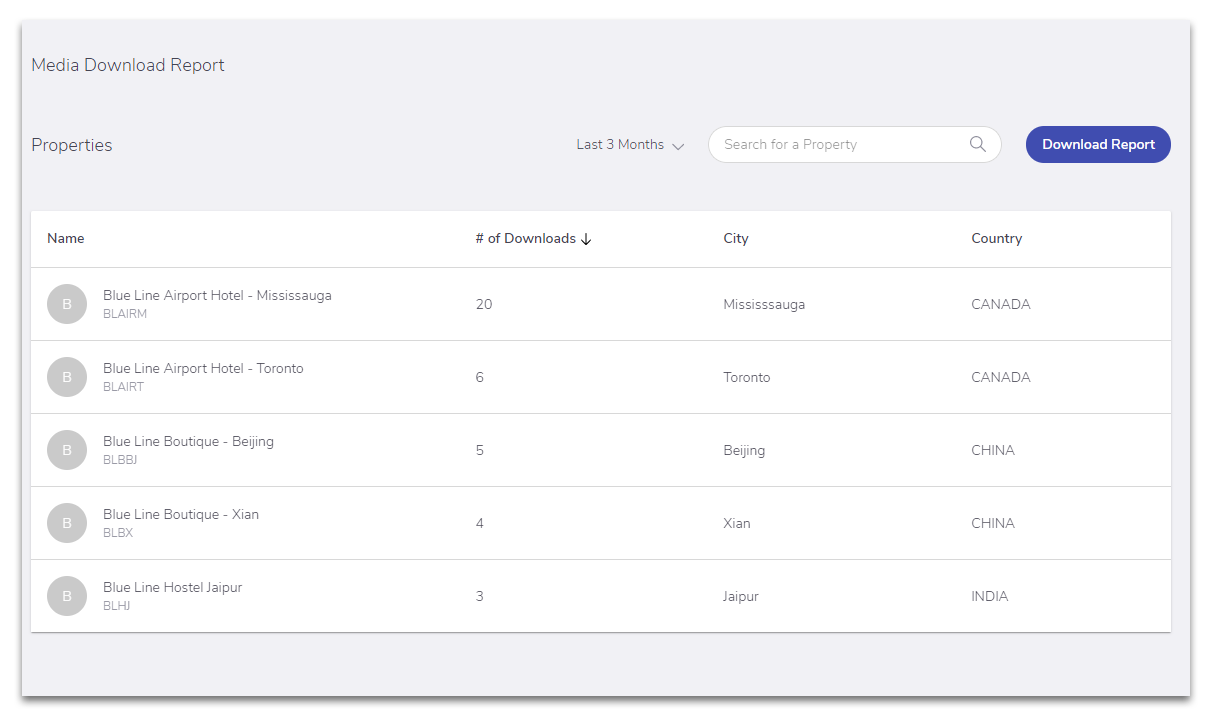Sort by the Country column header

point(997,238)
